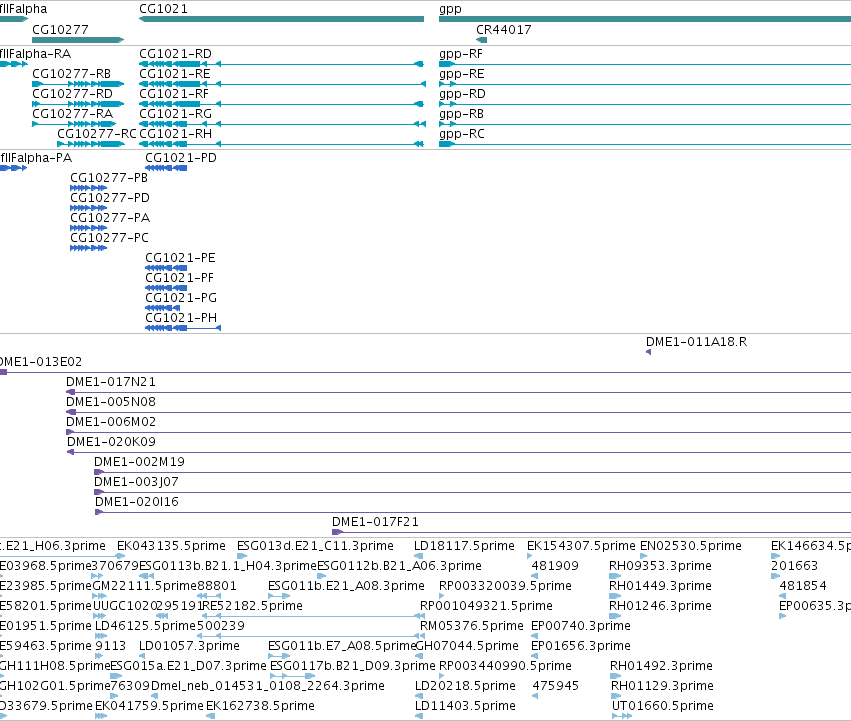Select the fIIFalpha gene label
This screenshot has height=721, width=851.
click(x=23, y=9)
